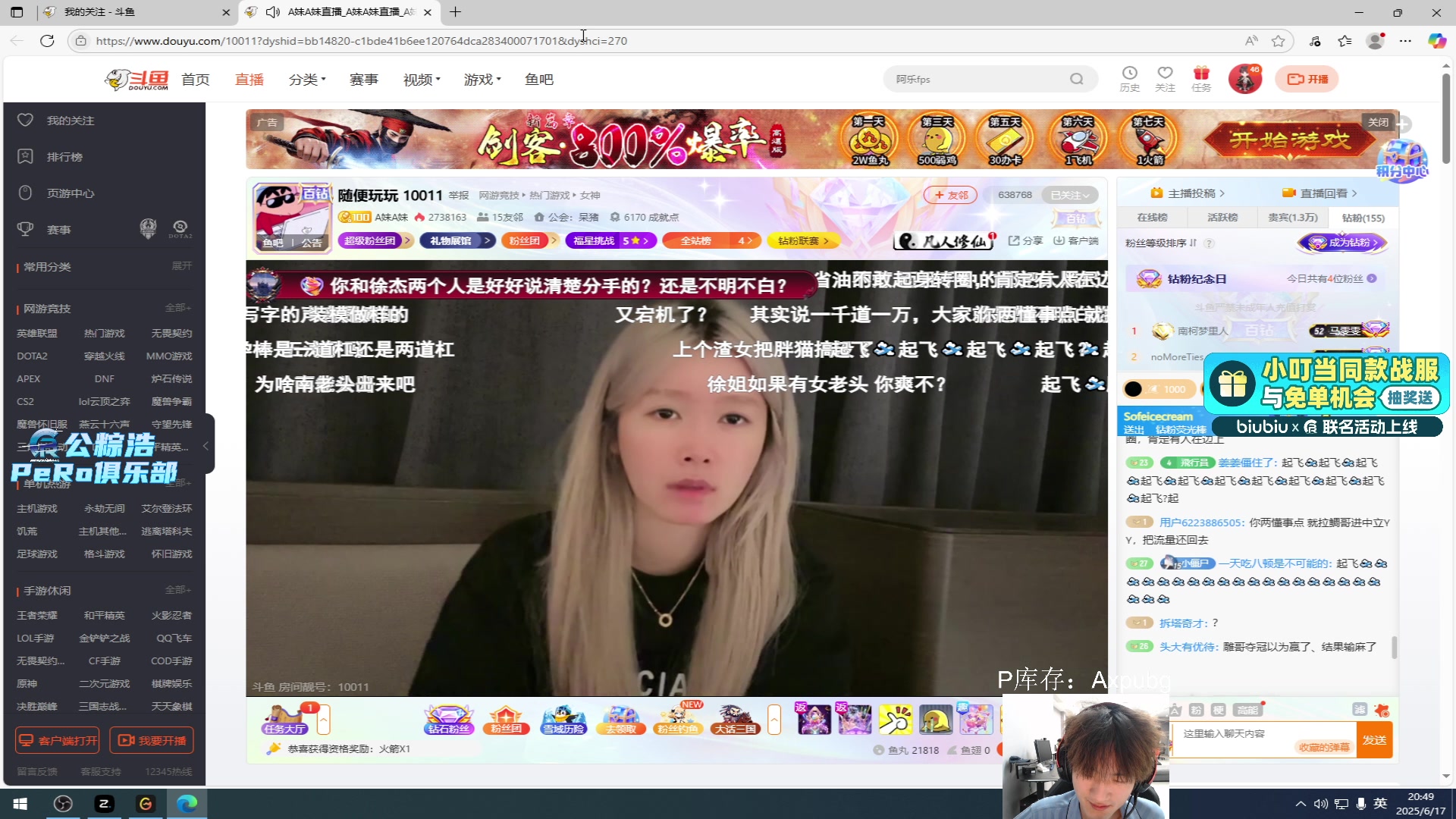Image resolution: width=1456 pixels, height=819 pixels.
Task: Open the user avatar in header
Action: click(1244, 79)
